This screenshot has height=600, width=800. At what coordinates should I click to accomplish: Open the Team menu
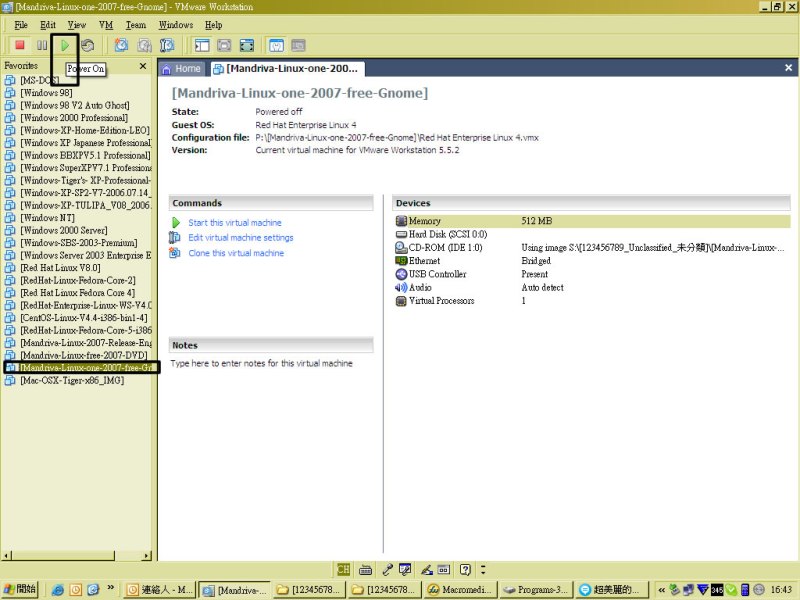point(136,24)
